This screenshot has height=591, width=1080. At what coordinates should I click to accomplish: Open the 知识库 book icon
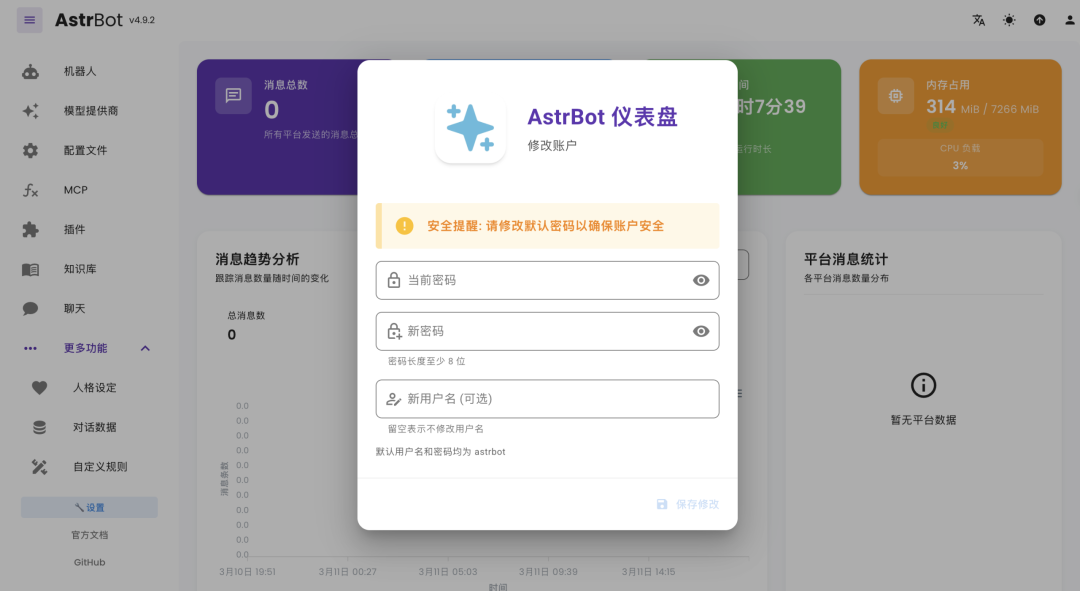coord(28,268)
